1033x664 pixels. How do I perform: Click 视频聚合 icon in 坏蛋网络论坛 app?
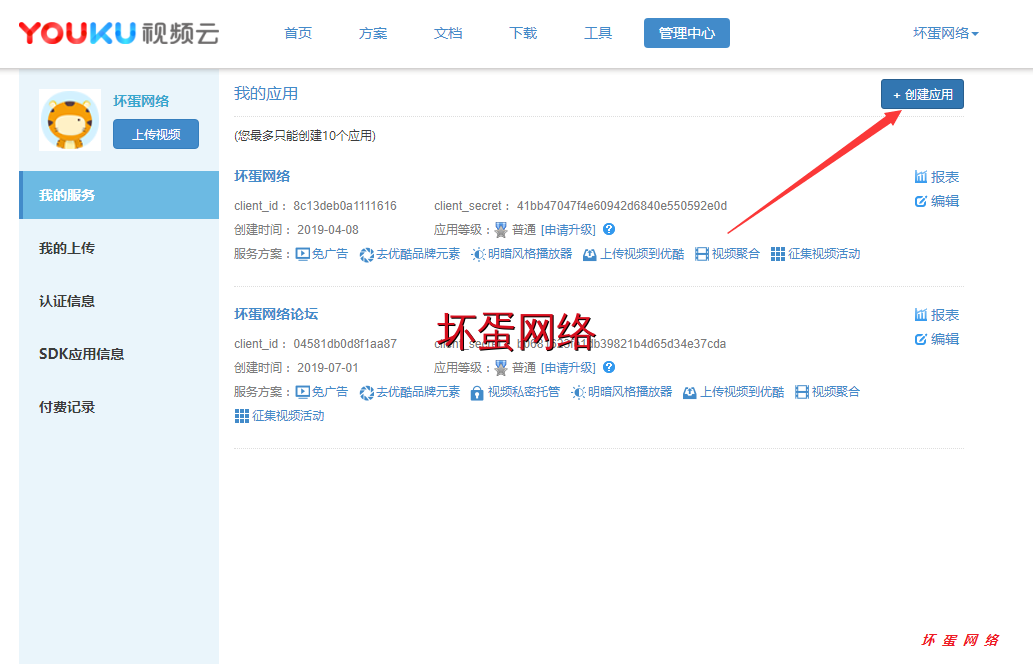pyautogui.click(x=802, y=392)
